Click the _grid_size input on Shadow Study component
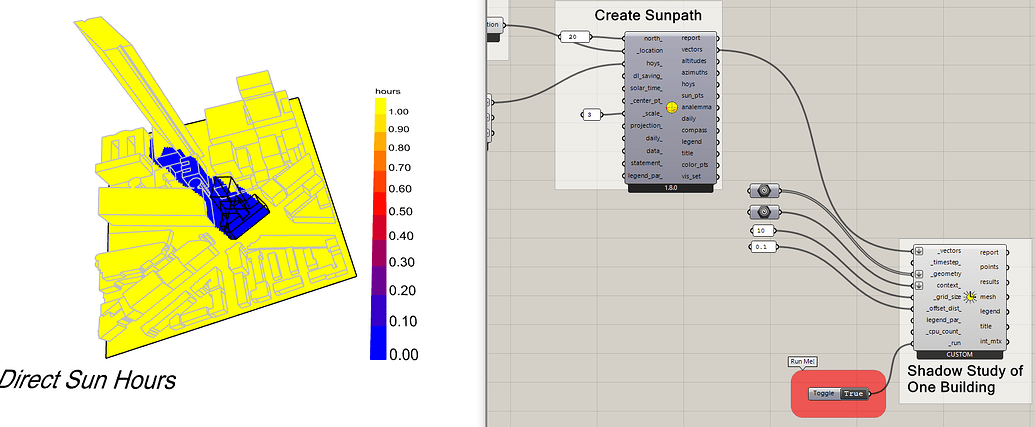Viewport: 1035px width, 427px height. [x=945, y=297]
